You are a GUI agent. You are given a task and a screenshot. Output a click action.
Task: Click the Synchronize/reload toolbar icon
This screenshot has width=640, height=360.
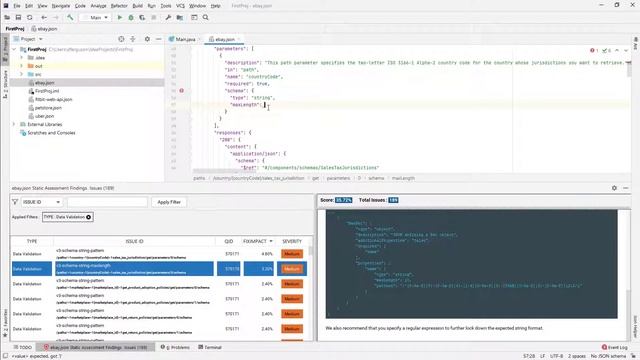point(29,18)
